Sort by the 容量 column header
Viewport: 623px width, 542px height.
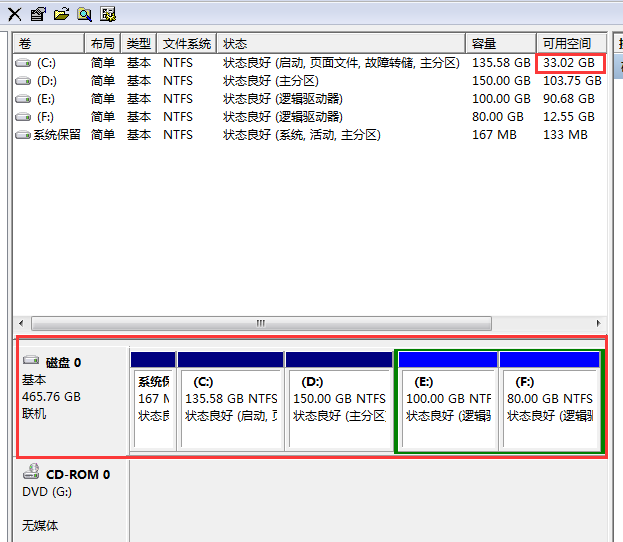tap(500, 44)
